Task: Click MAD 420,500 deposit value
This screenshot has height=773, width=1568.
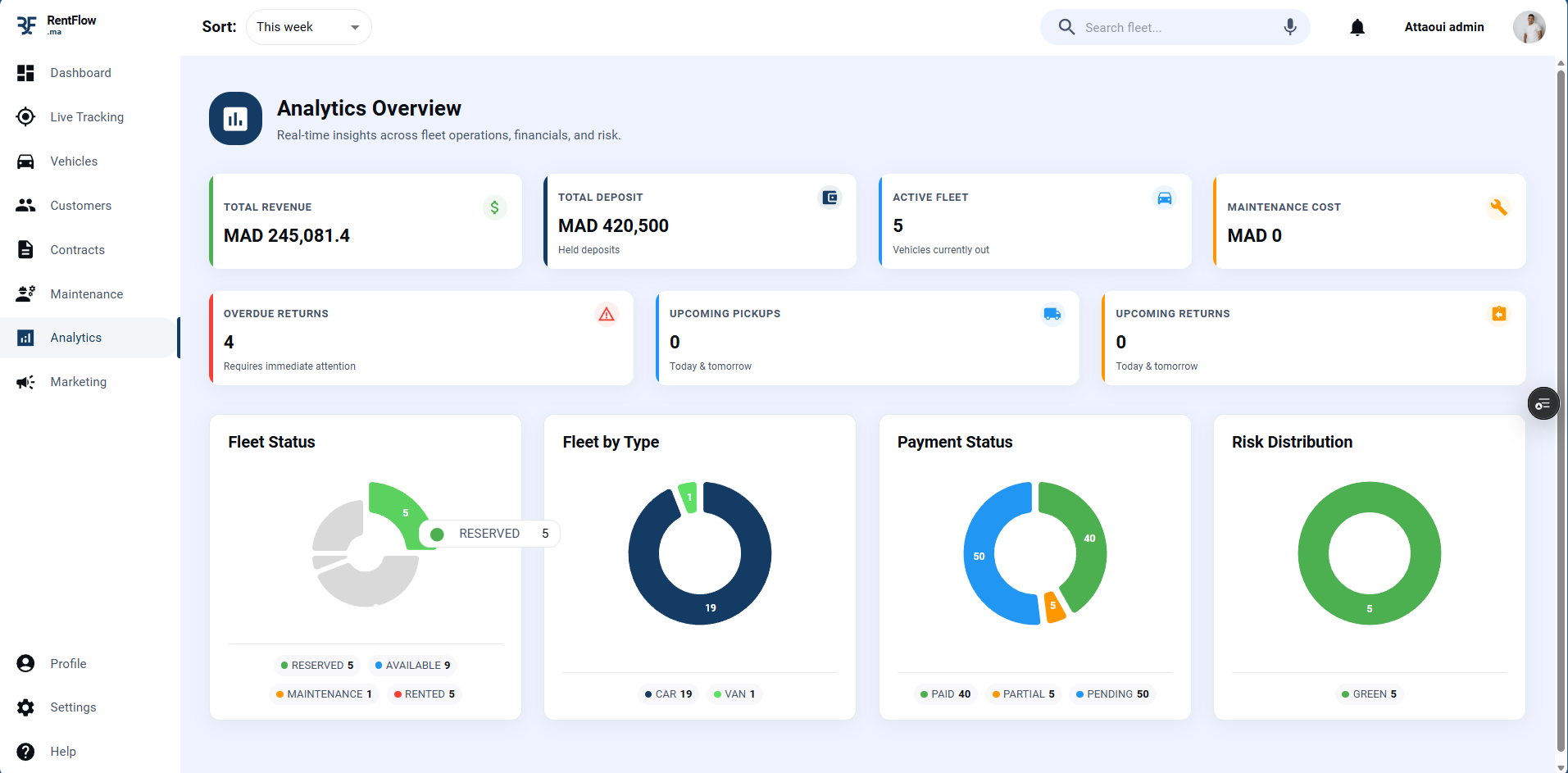Action: click(613, 226)
